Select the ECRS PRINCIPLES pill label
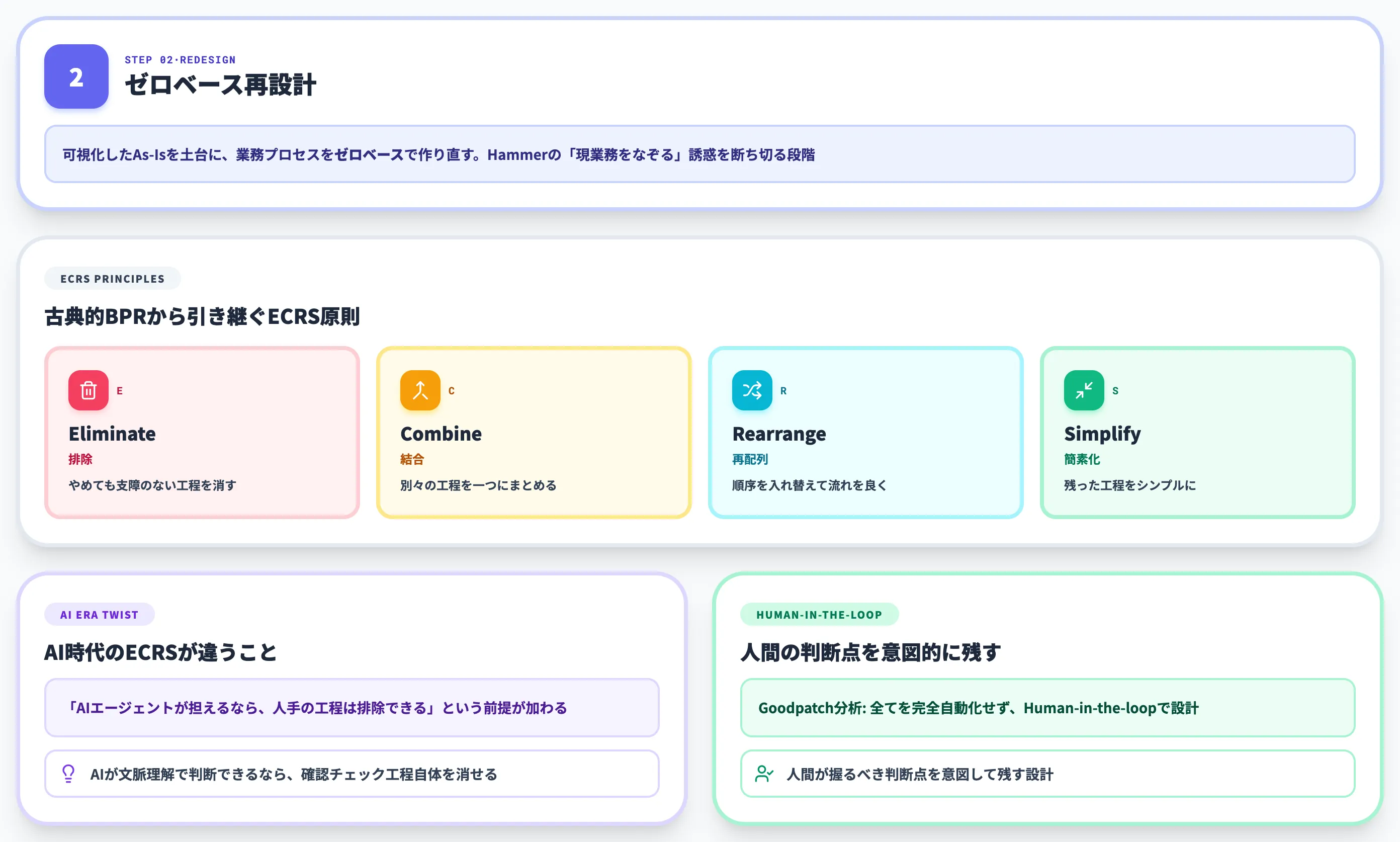1400x842 pixels. pyautogui.click(x=112, y=279)
